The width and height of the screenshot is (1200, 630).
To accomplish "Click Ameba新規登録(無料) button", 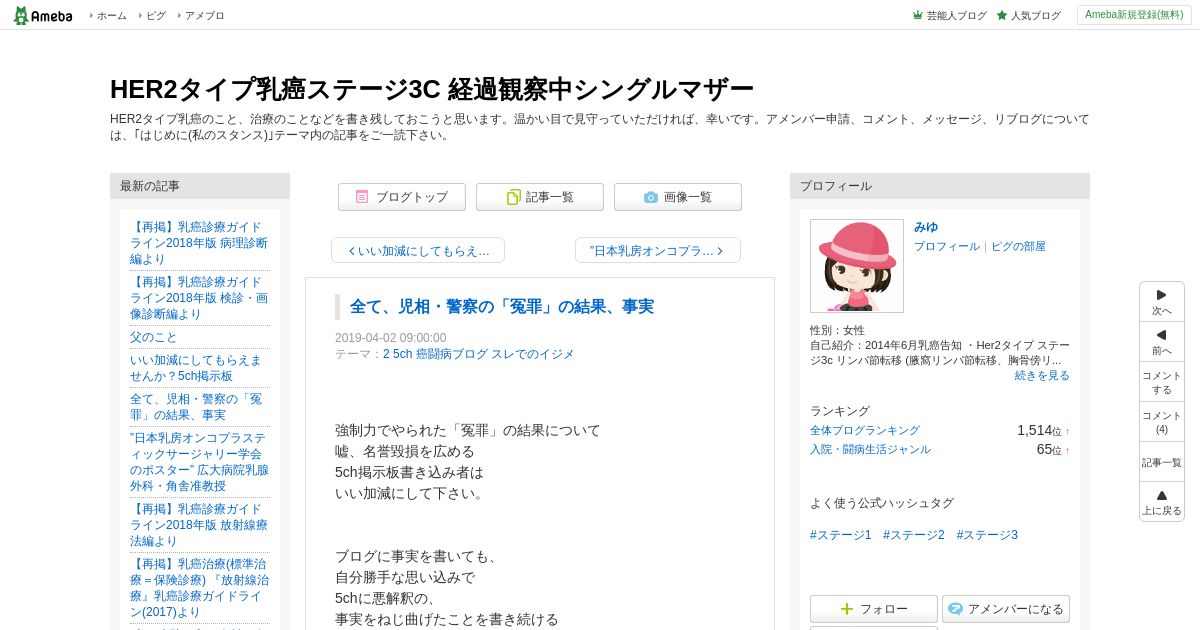I will tap(1134, 15).
